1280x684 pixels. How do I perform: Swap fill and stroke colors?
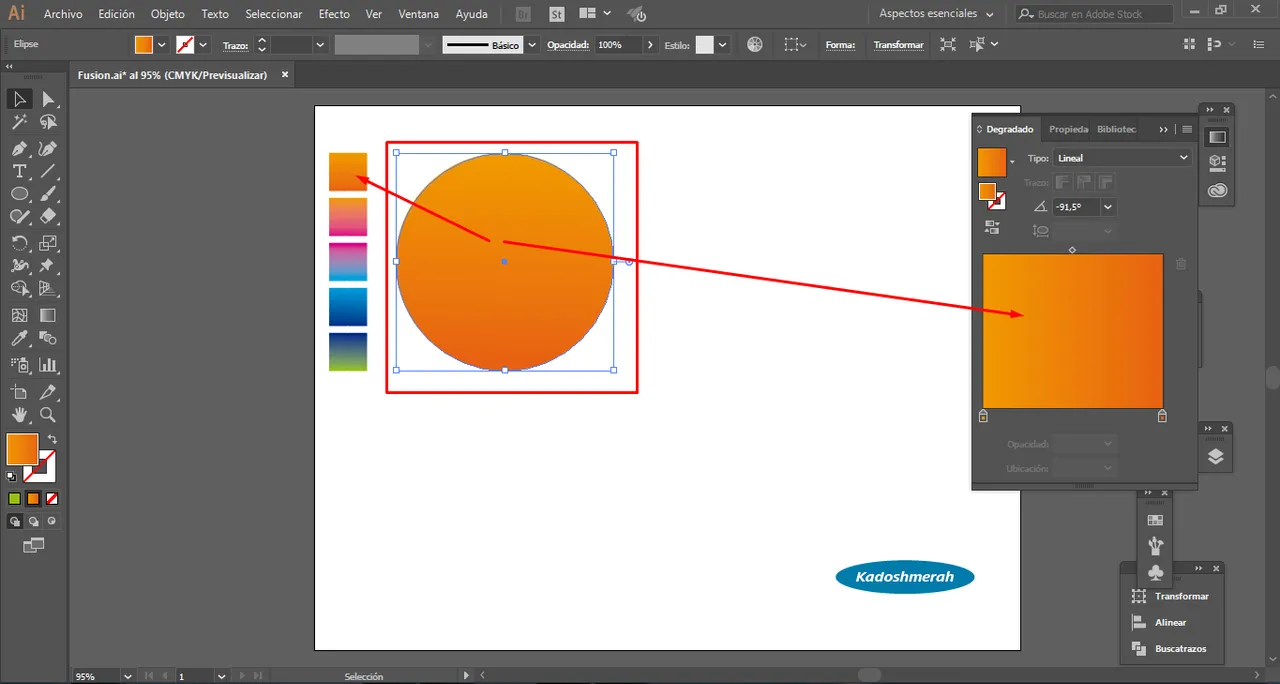tap(52, 439)
